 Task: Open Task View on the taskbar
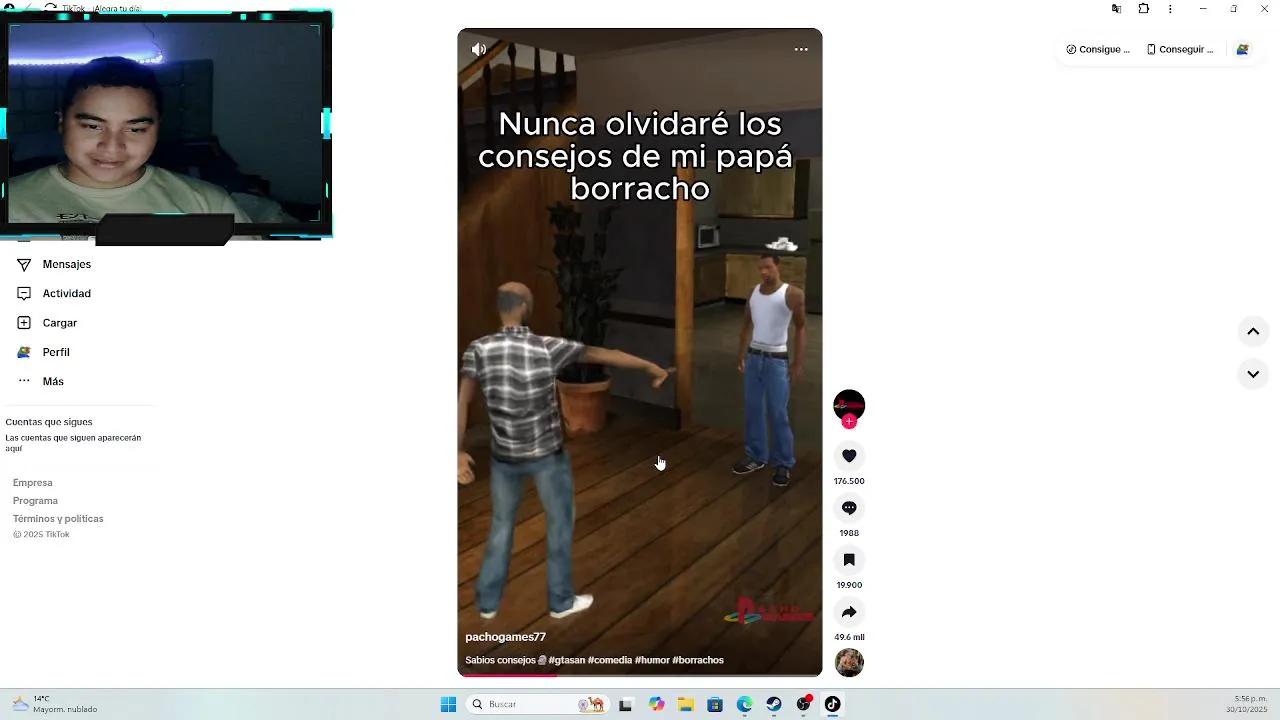pos(625,704)
